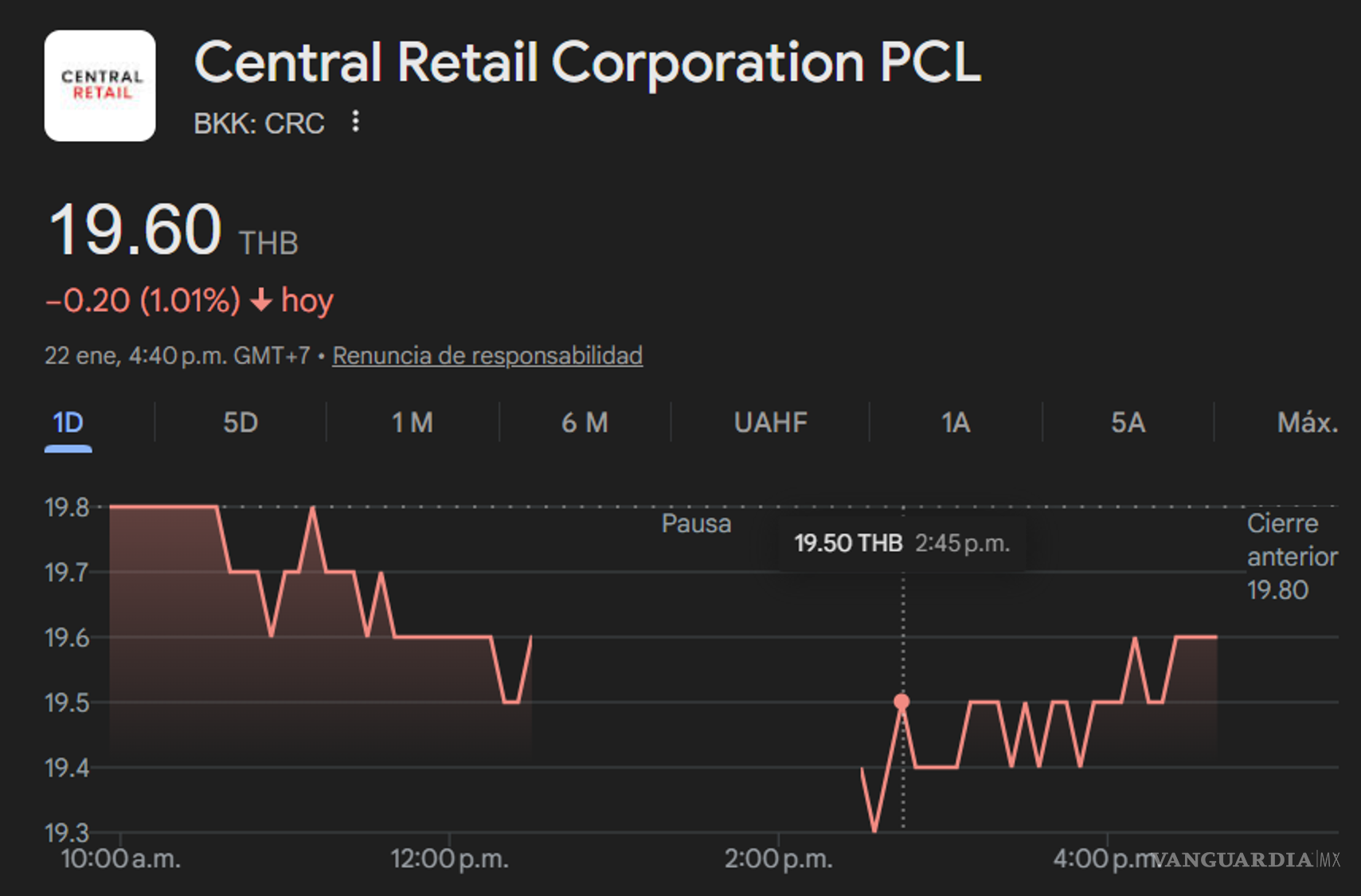
Task: Select the UAHF year-to-date tab
Action: [770, 423]
